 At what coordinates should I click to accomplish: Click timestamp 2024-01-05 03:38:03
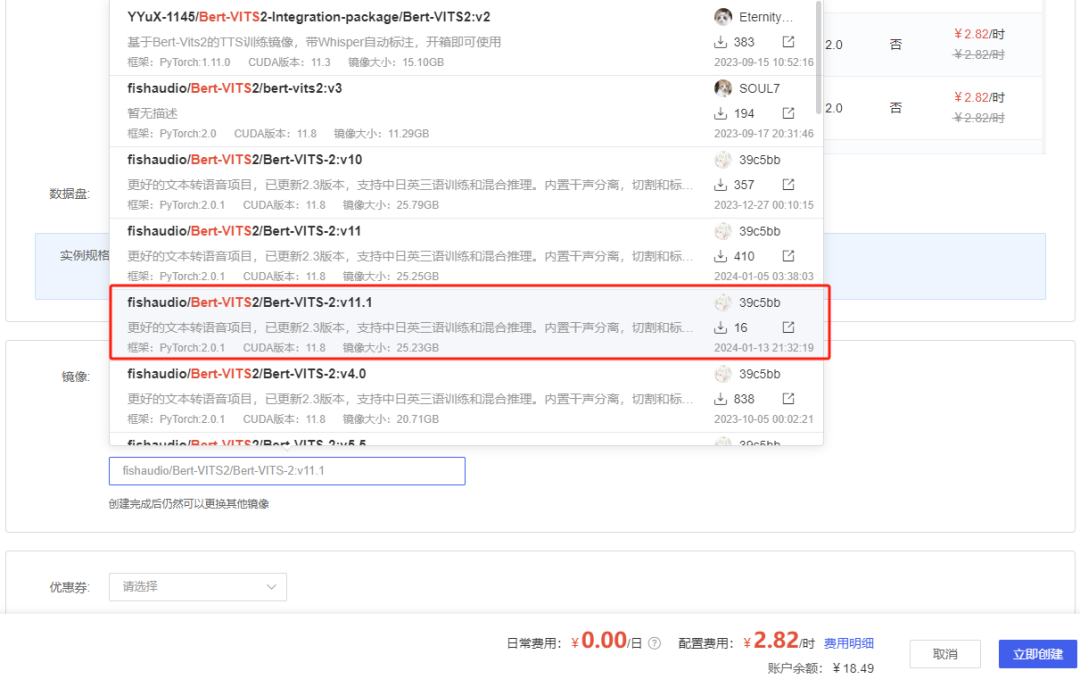764,276
